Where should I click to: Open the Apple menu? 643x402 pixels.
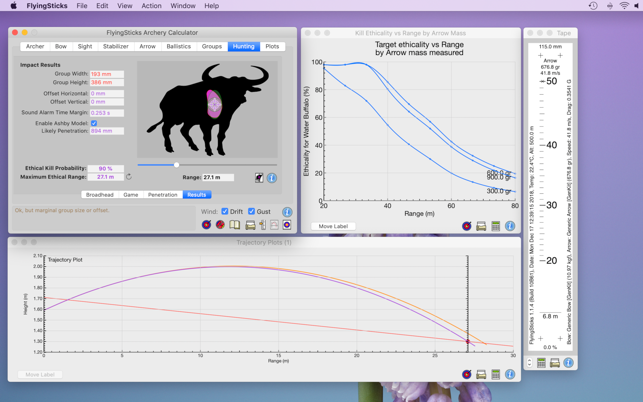click(14, 6)
